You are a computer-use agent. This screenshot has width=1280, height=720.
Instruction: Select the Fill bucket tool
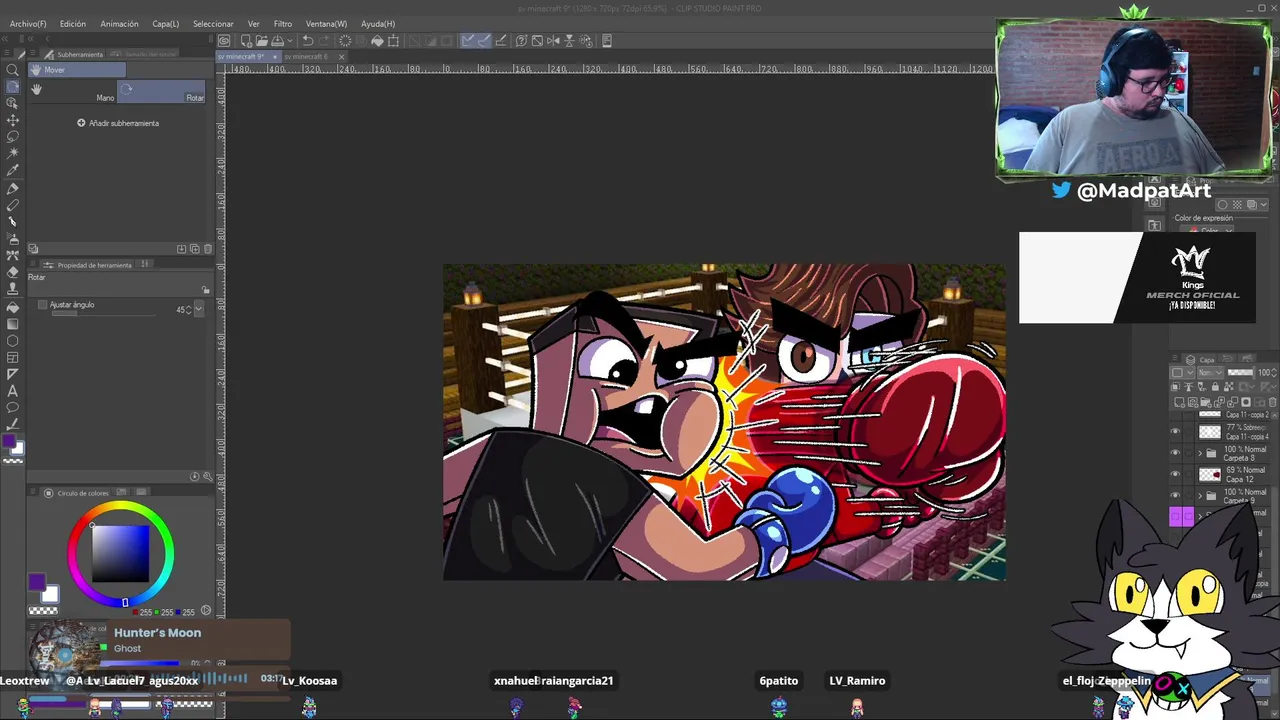[x=13, y=307]
